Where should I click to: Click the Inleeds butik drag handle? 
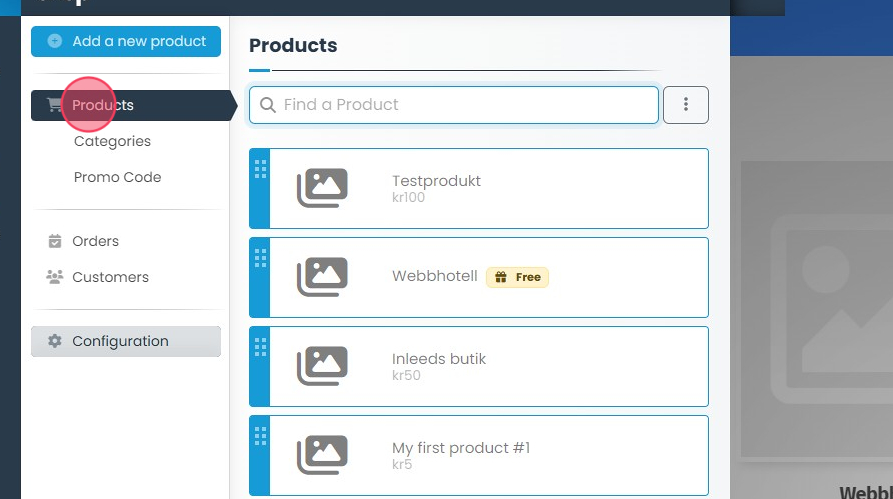pyautogui.click(x=260, y=347)
